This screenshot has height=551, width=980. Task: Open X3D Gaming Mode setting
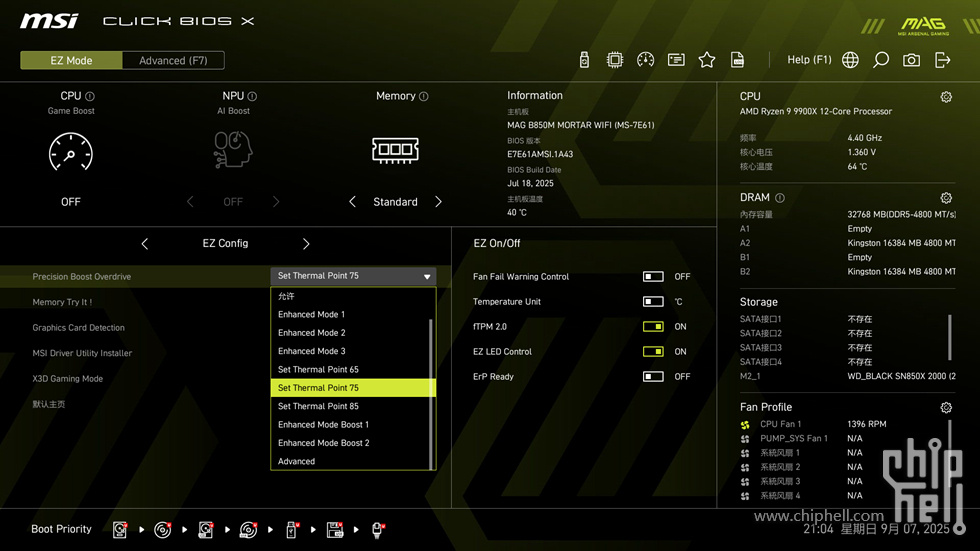click(68, 379)
